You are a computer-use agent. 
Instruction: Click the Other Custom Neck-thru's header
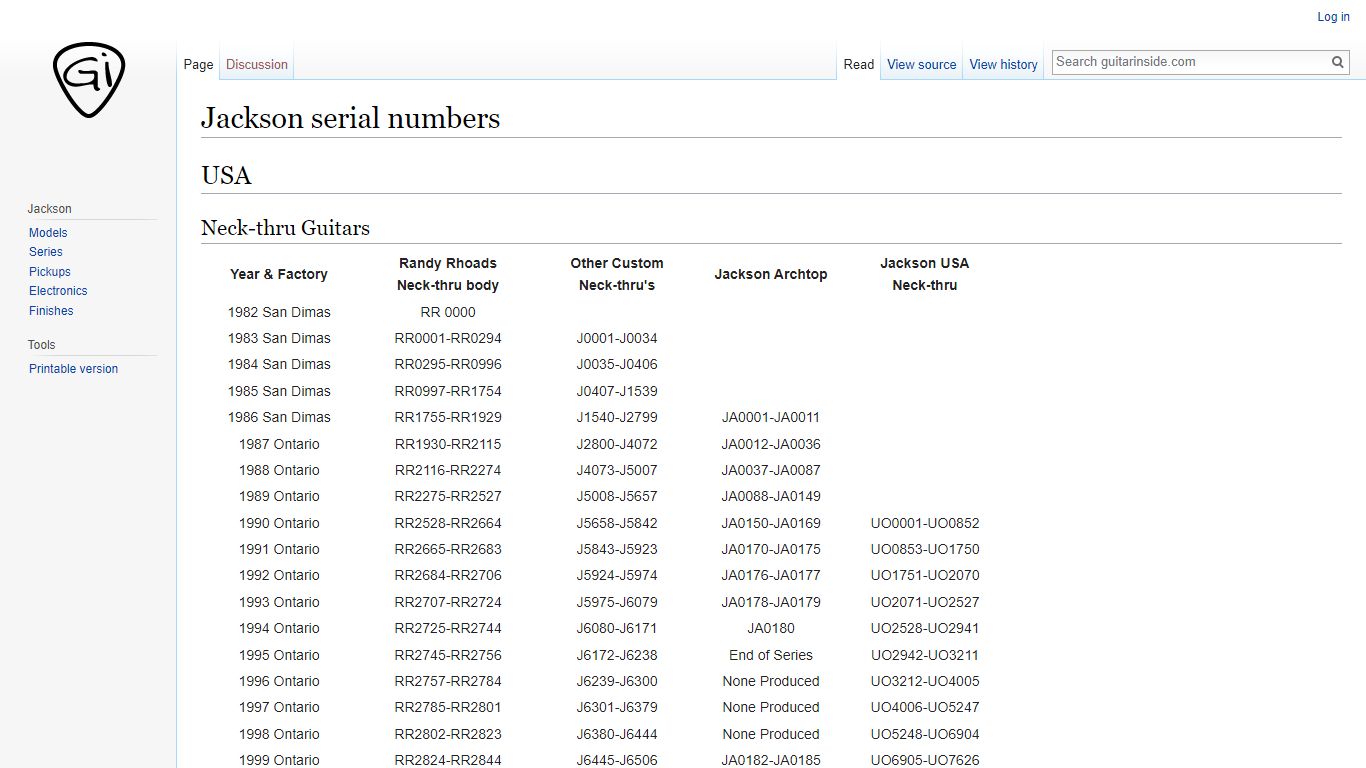(x=617, y=274)
